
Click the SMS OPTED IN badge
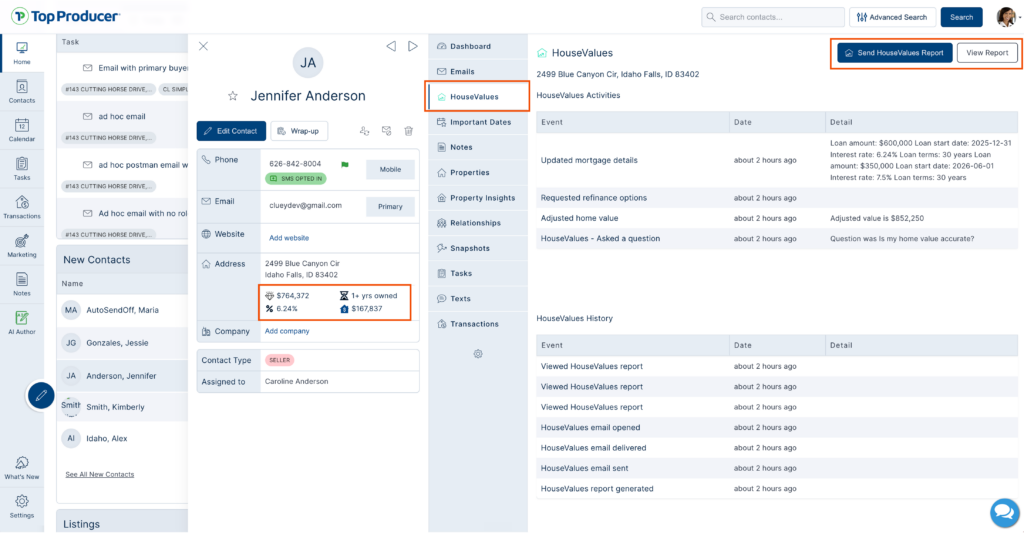pos(296,178)
